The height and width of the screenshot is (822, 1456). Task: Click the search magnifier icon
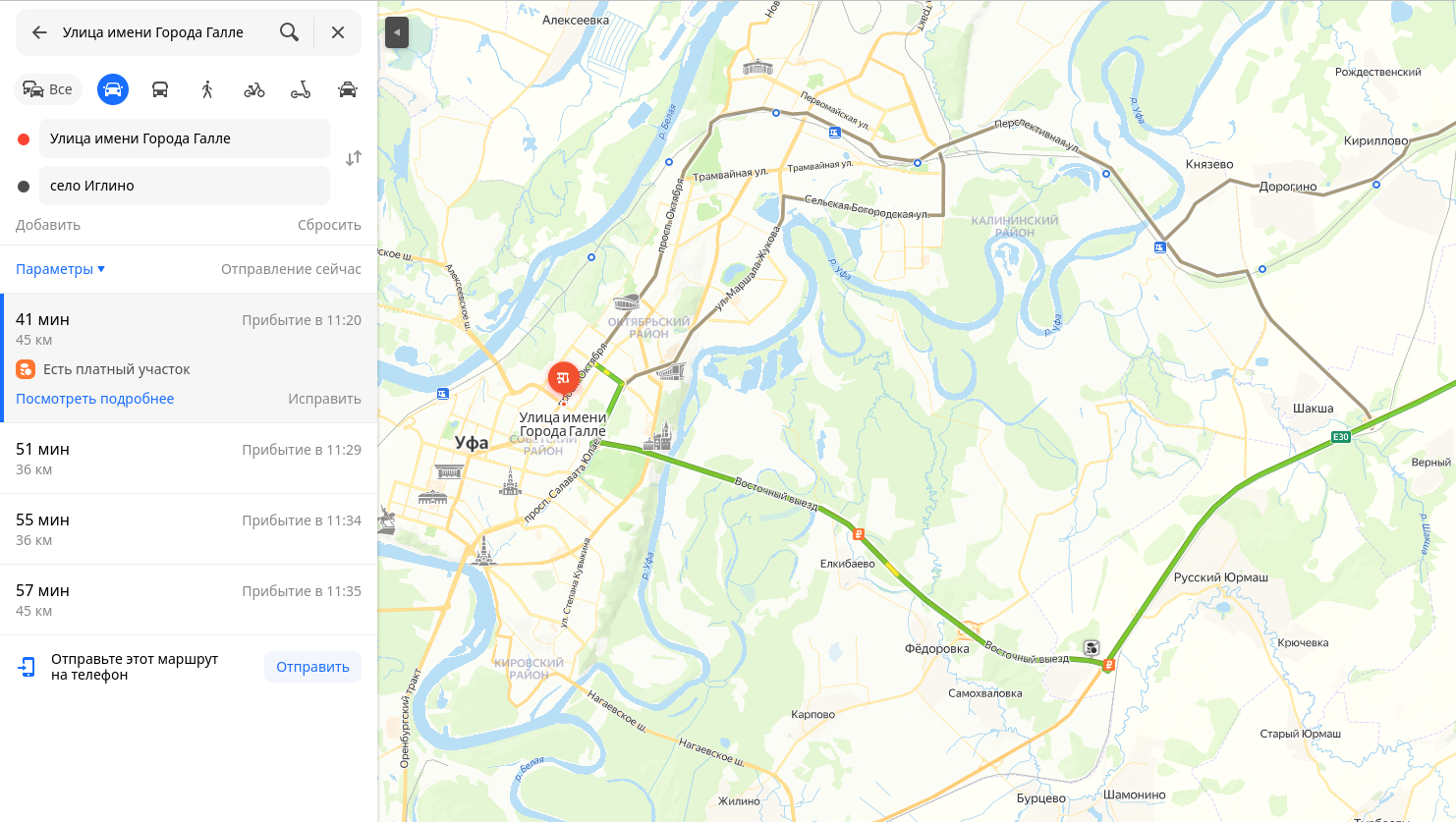(289, 32)
